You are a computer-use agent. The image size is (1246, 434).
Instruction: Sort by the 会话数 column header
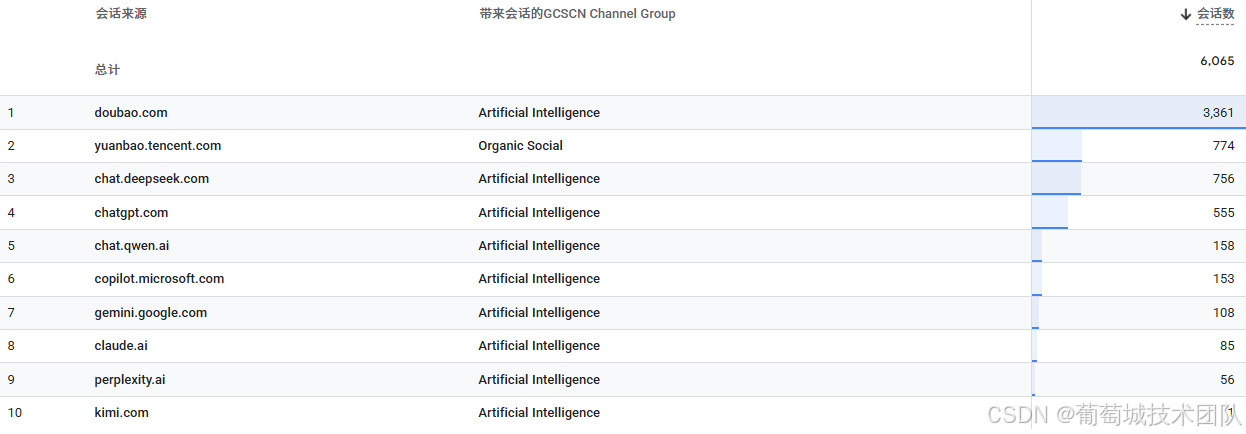tap(1215, 14)
